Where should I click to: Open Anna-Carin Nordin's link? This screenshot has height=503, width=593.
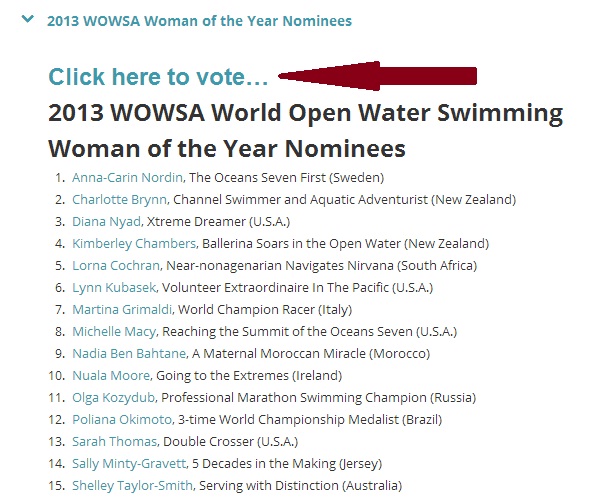[127, 177]
